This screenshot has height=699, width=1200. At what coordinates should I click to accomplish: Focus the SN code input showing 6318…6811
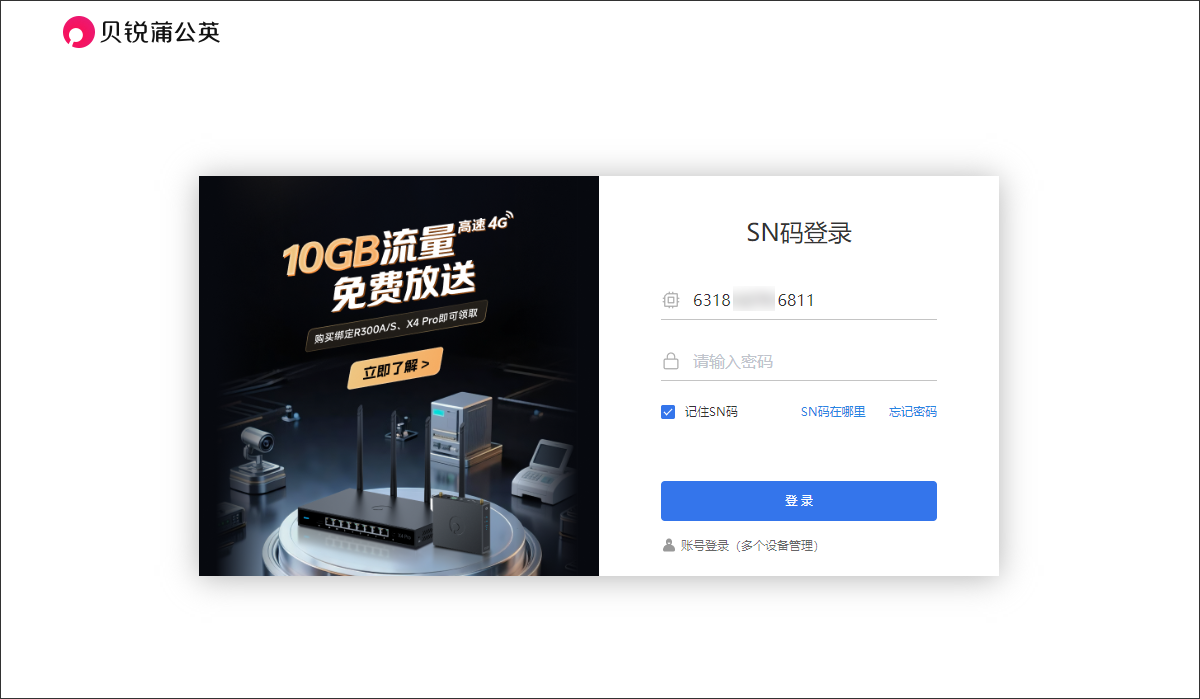pyautogui.click(x=813, y=300)
